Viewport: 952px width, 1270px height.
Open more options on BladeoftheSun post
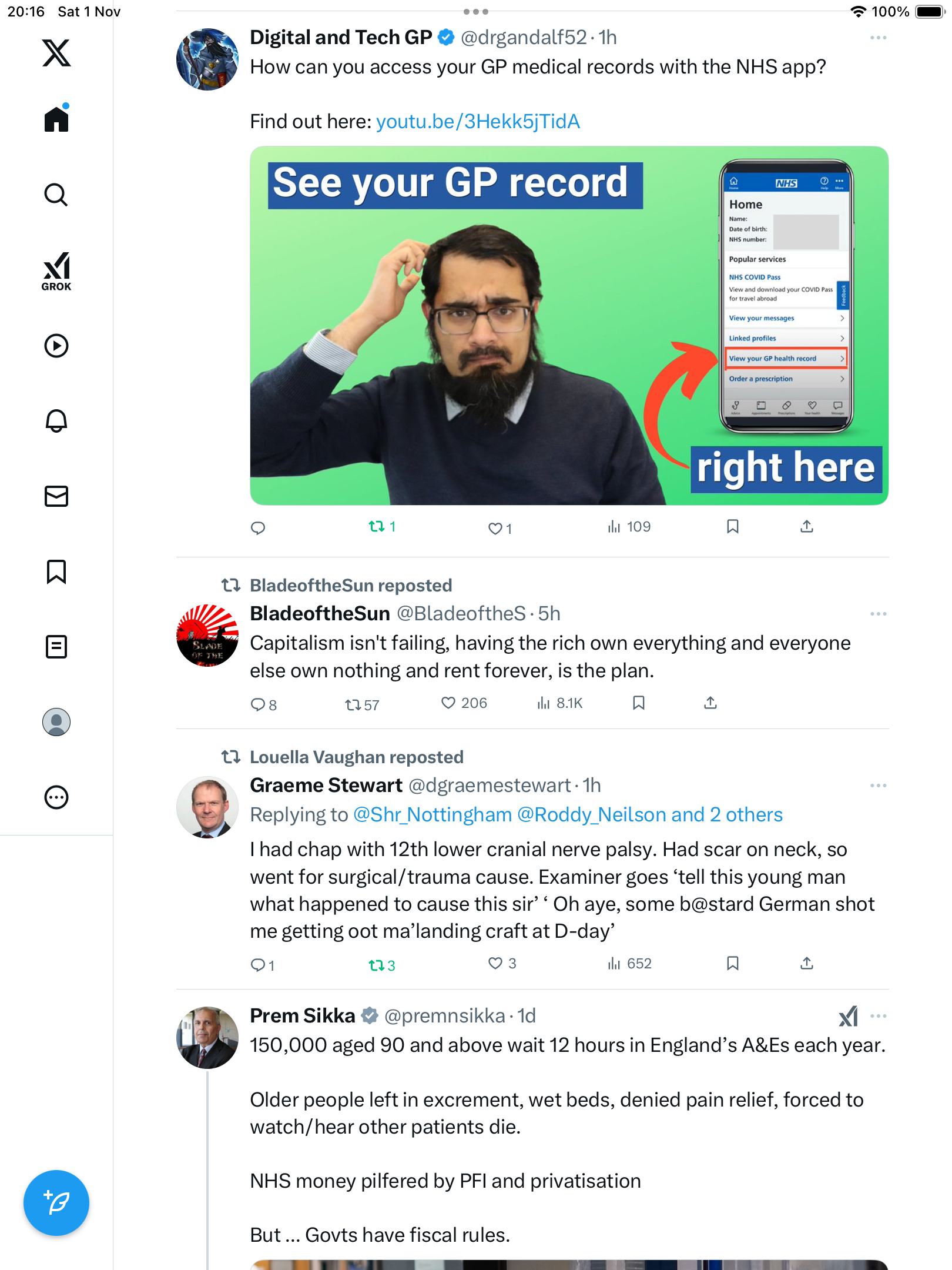tap(878, 614)
